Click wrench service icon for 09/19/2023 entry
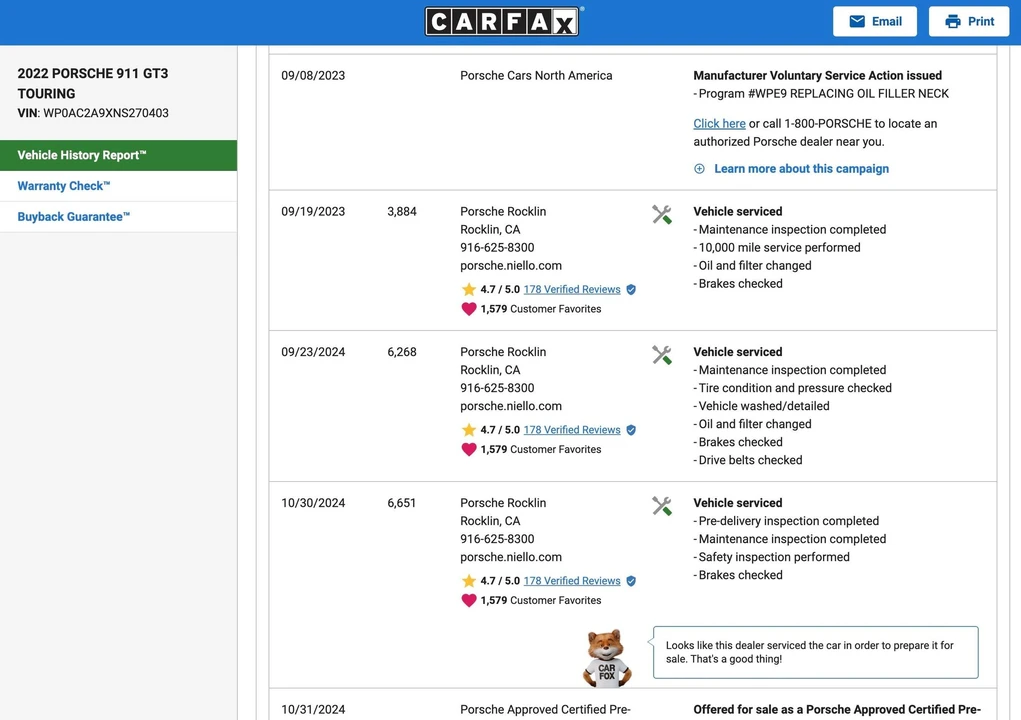This screenshot has height=720, width=1021. [x=662, y=214]
